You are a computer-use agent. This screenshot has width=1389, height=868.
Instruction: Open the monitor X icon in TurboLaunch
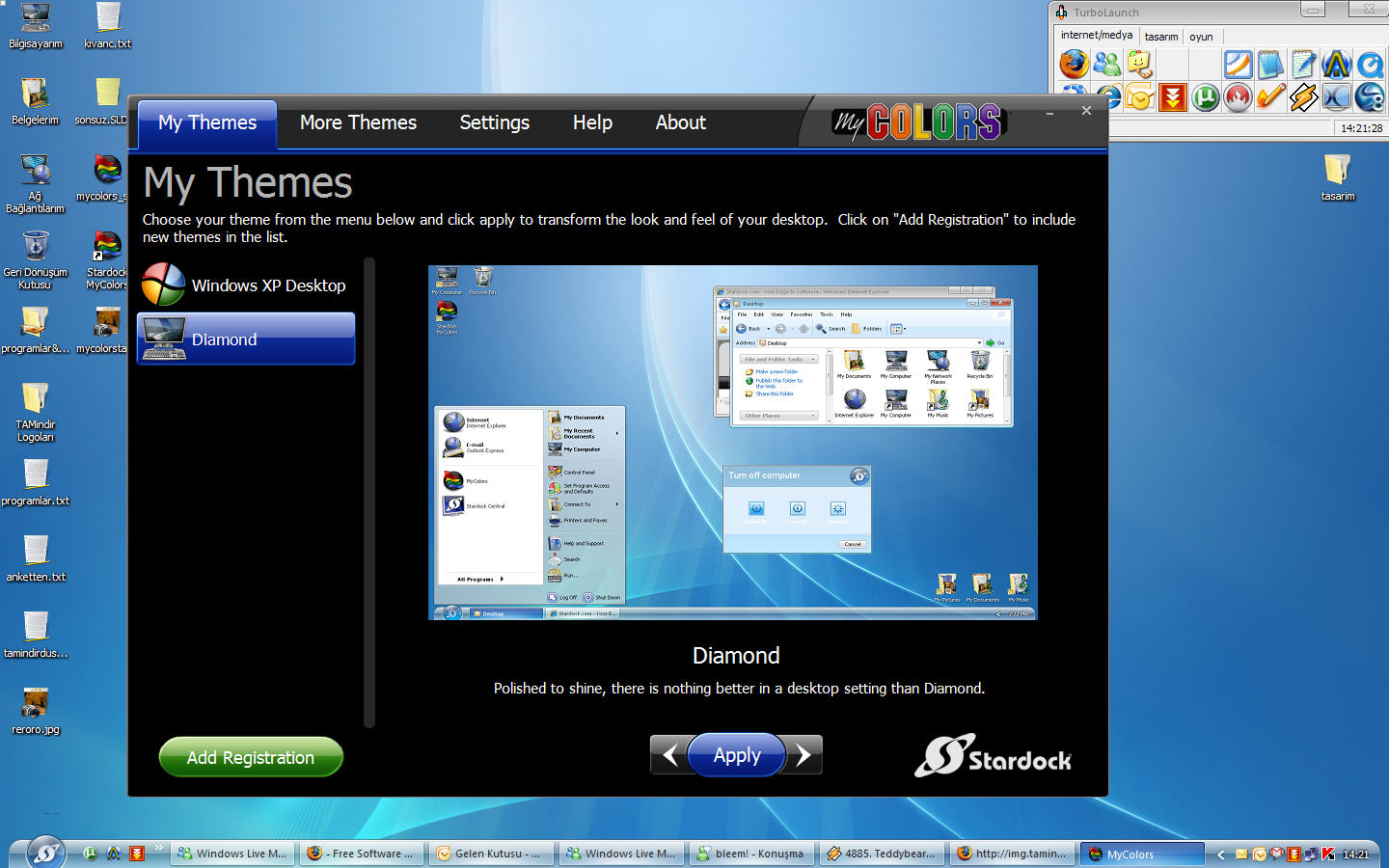click(1337, 97)
